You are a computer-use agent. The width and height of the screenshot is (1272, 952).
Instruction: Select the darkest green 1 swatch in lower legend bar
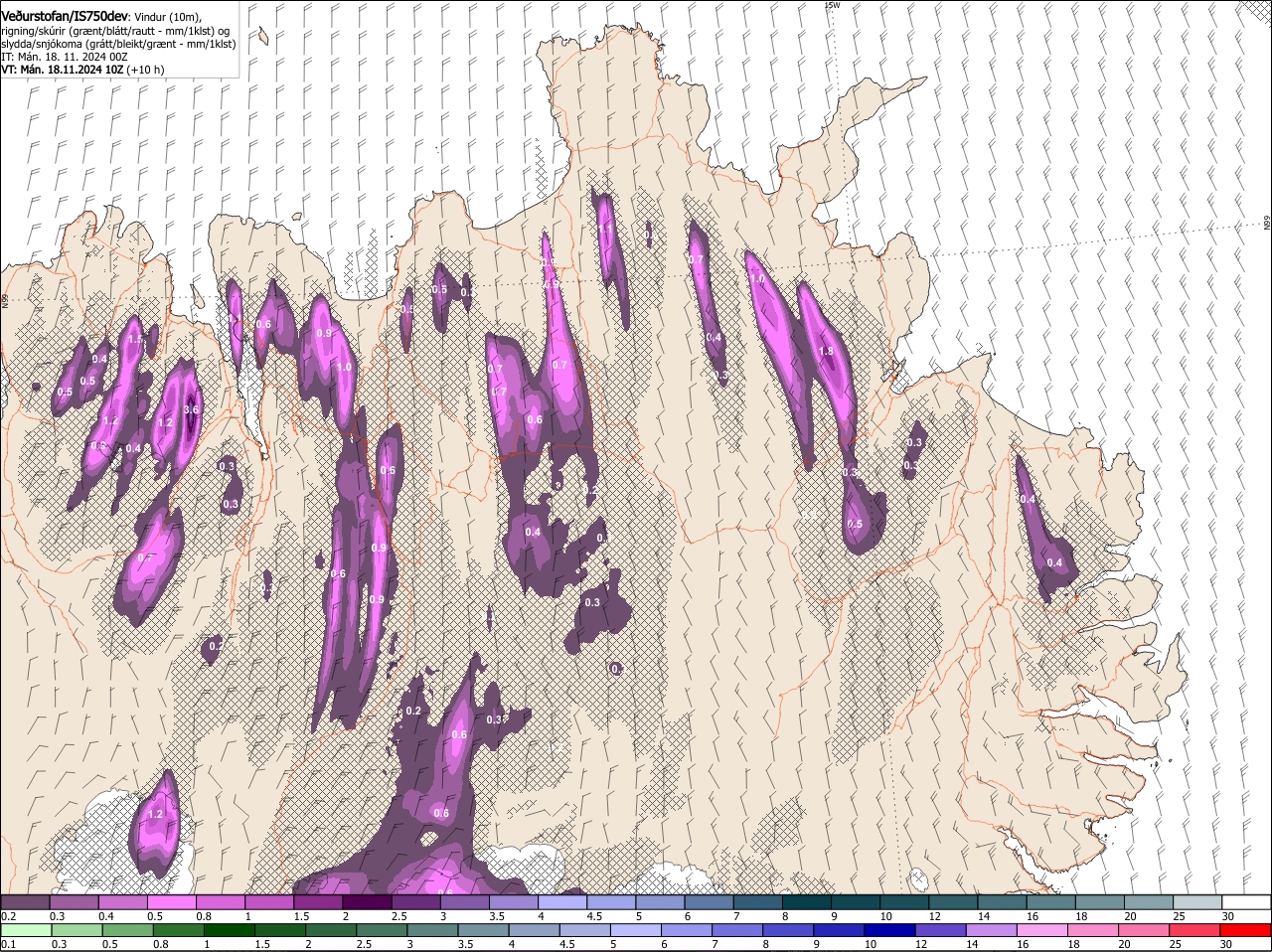[228, 930]
